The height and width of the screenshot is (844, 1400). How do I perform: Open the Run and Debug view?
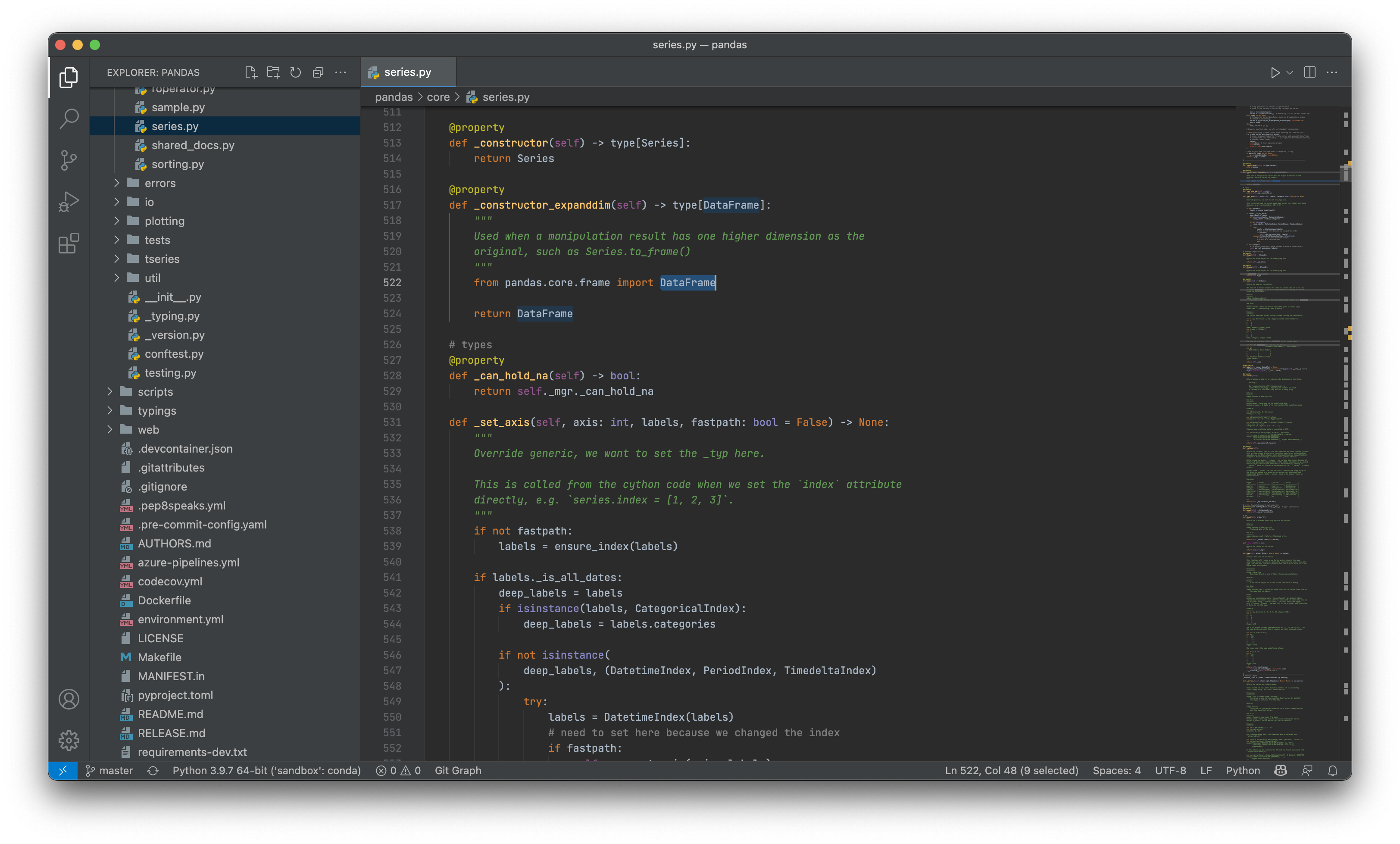tap(69, 202)
